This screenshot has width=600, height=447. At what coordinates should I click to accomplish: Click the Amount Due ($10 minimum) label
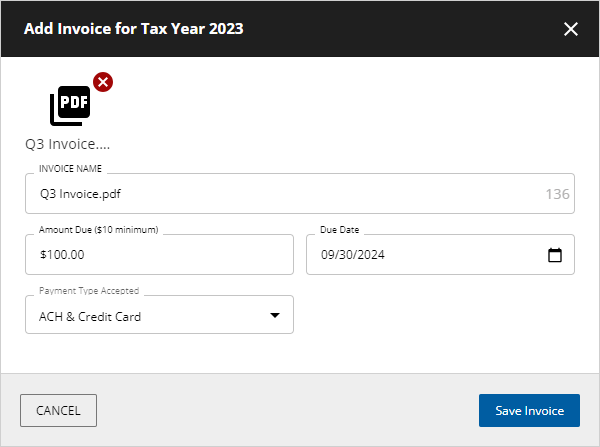(99, 230)
